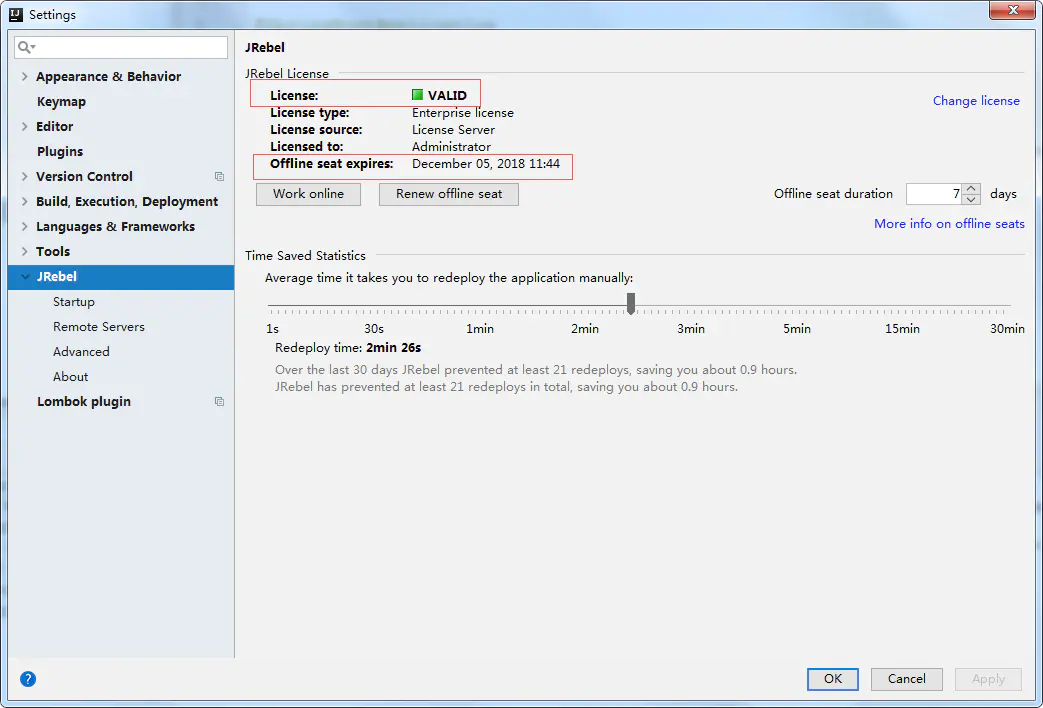Click the License Server source value

point(453,130)
